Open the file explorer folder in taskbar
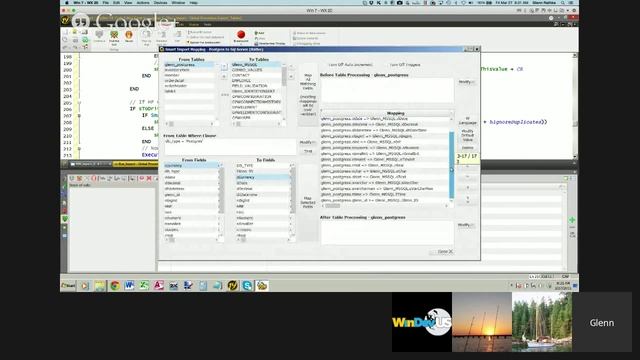Screen dimensions: 640x360 (100, 285)
